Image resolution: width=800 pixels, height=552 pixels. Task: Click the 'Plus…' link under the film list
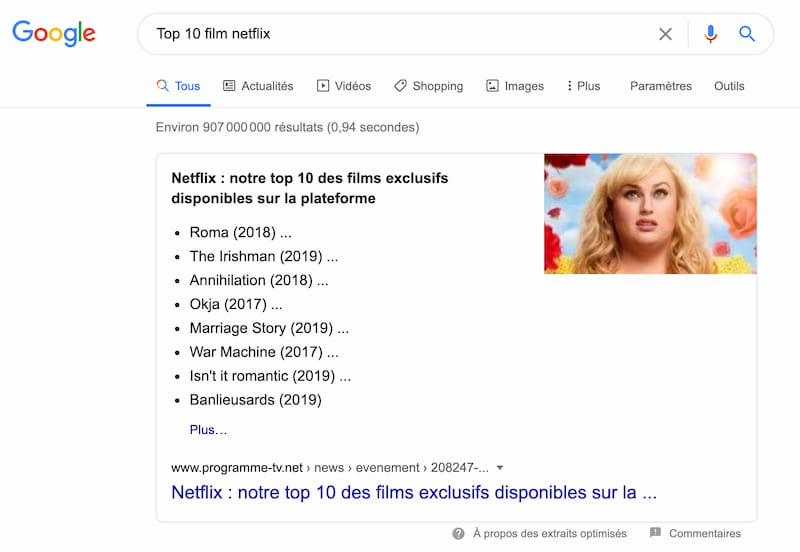point(208,430)
